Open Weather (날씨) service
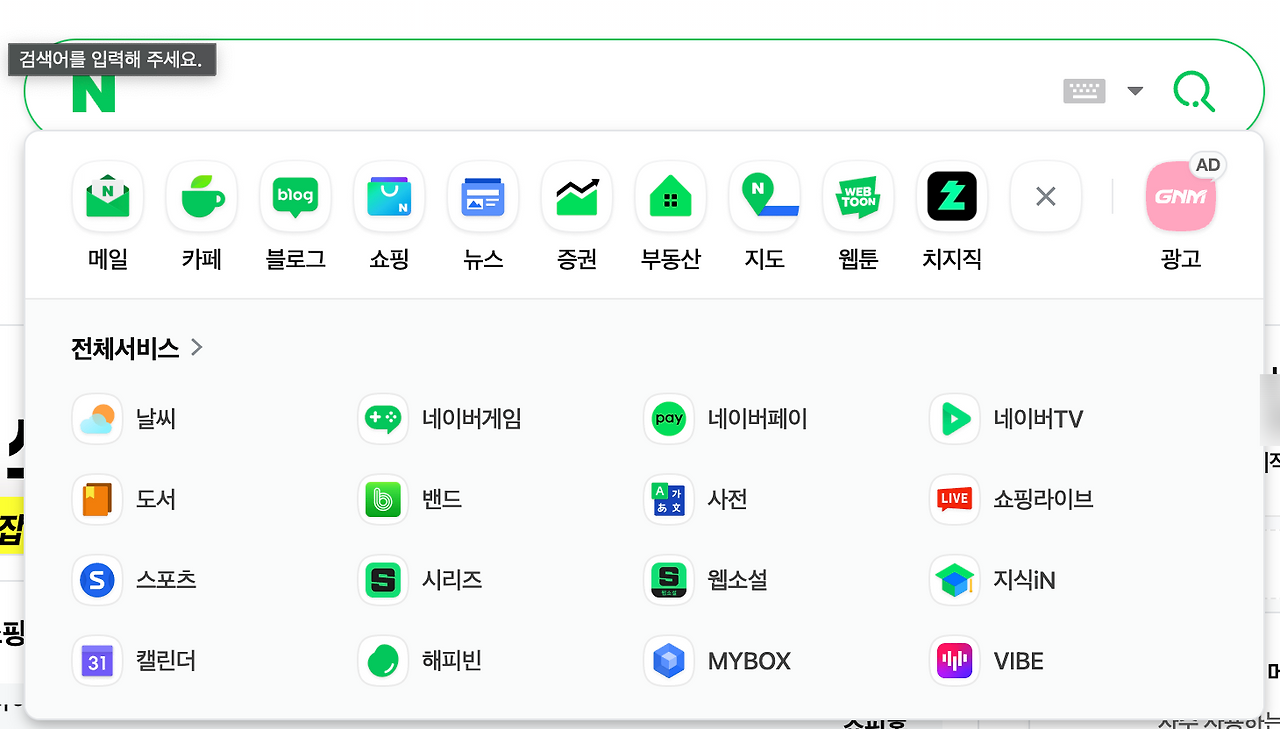Viewport: 1280px width, 729px height. click(124, 419)
